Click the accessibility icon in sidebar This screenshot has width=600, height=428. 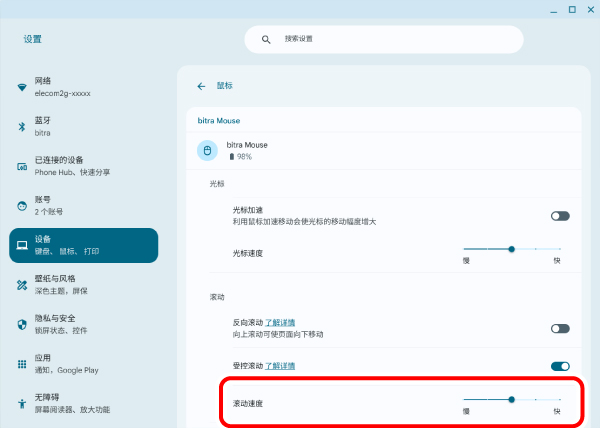tap(22, 404)
